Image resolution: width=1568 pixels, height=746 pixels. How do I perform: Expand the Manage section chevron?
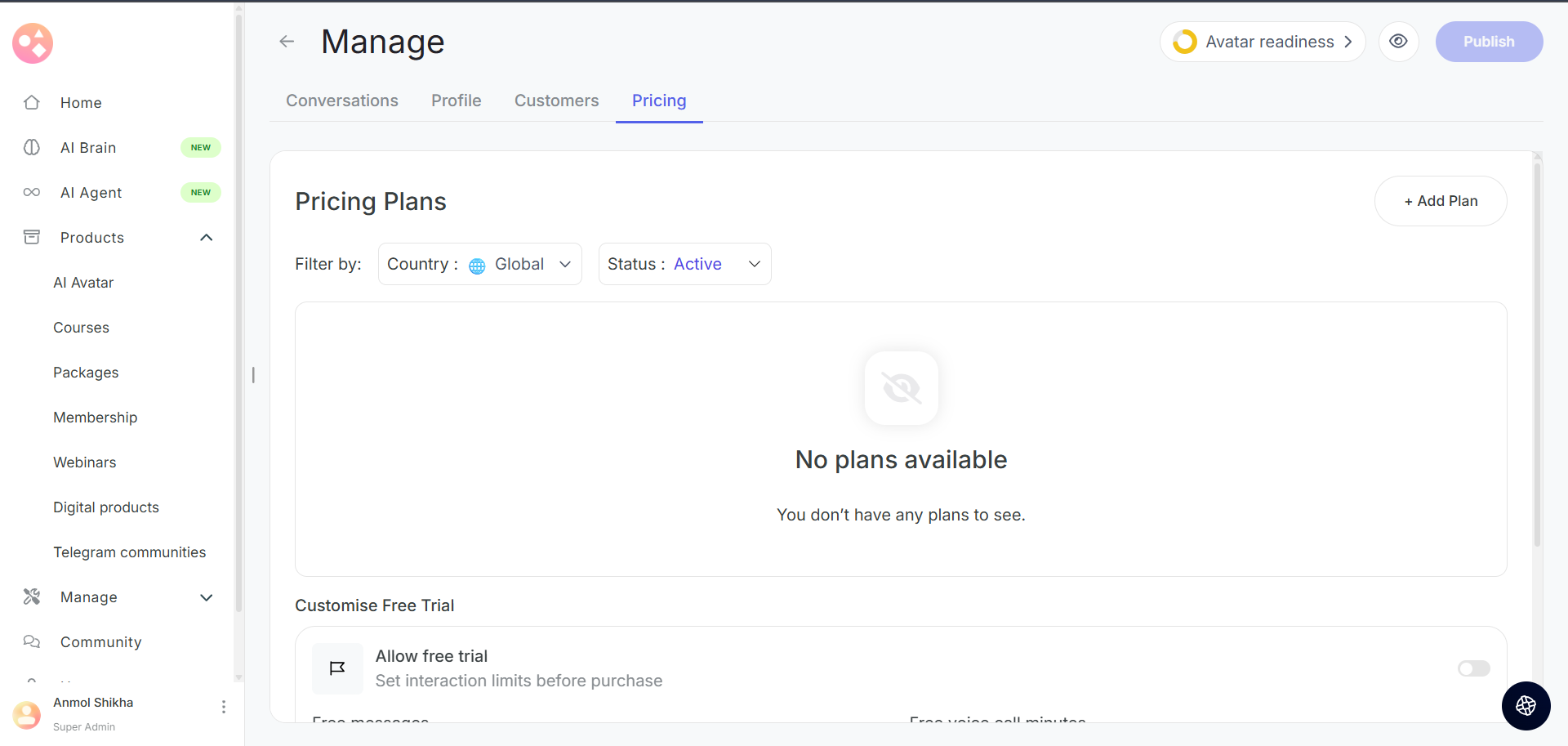[207, 597]
